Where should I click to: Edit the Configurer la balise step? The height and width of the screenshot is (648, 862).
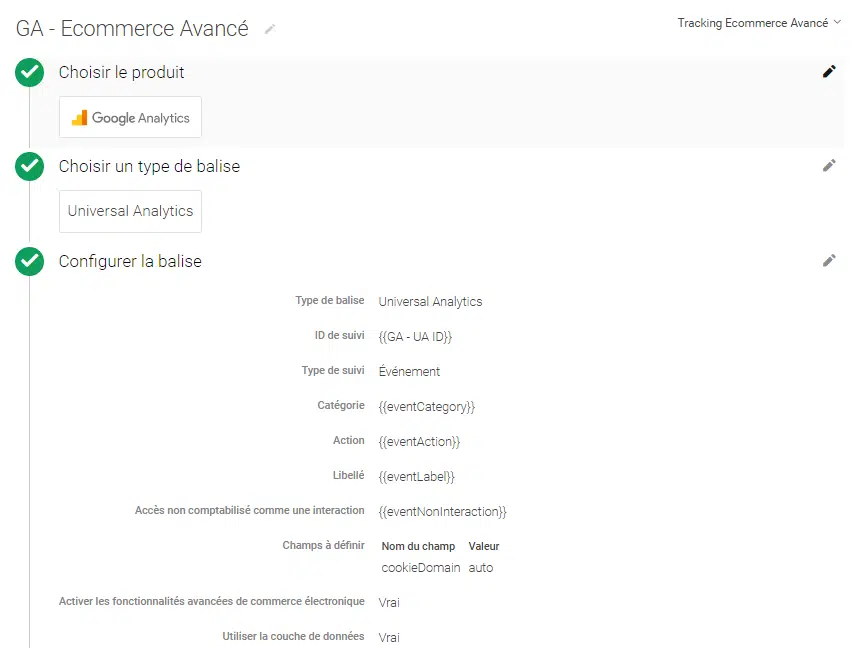pos(828,260)
